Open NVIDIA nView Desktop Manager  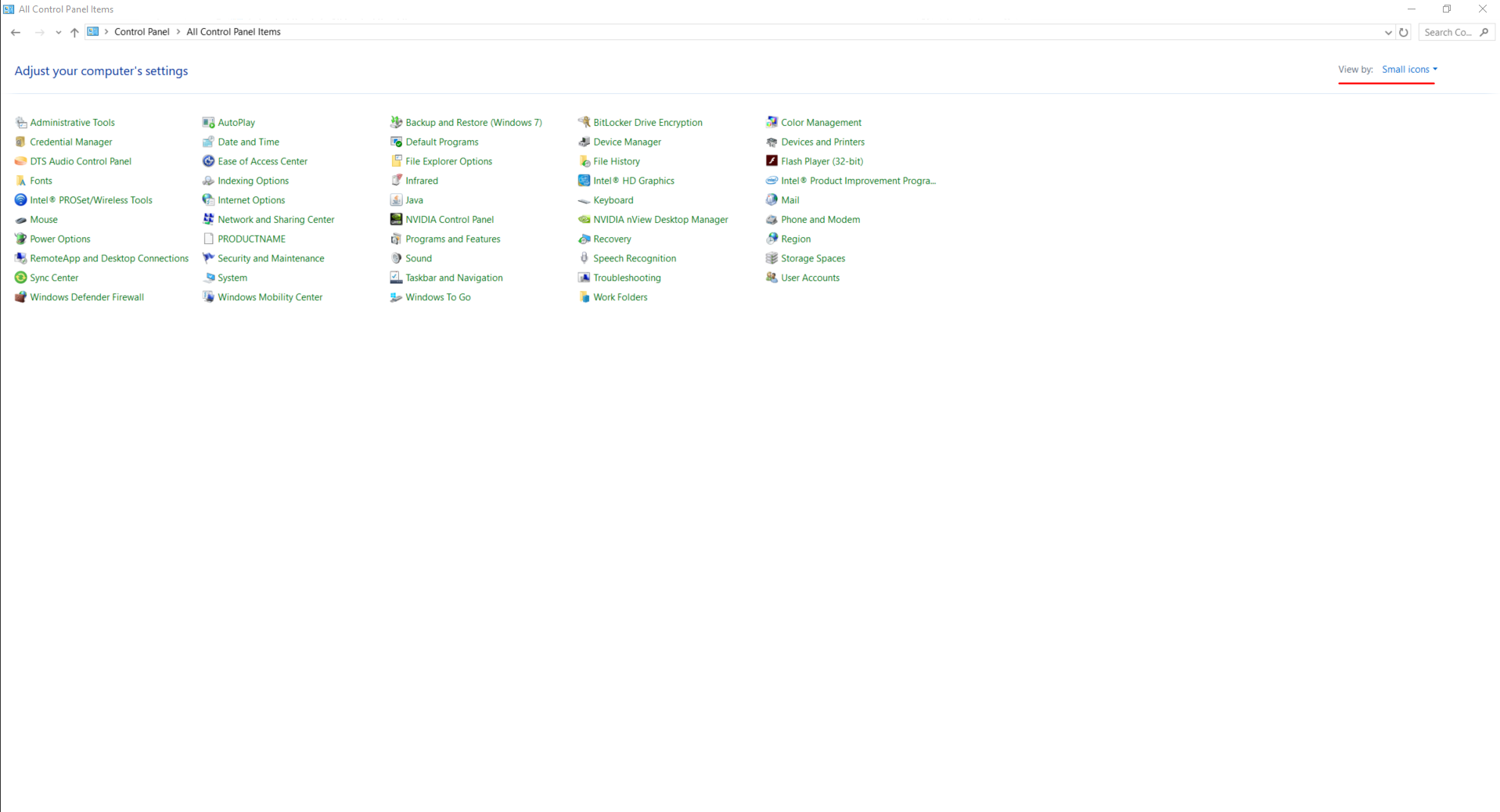[660, 220]
